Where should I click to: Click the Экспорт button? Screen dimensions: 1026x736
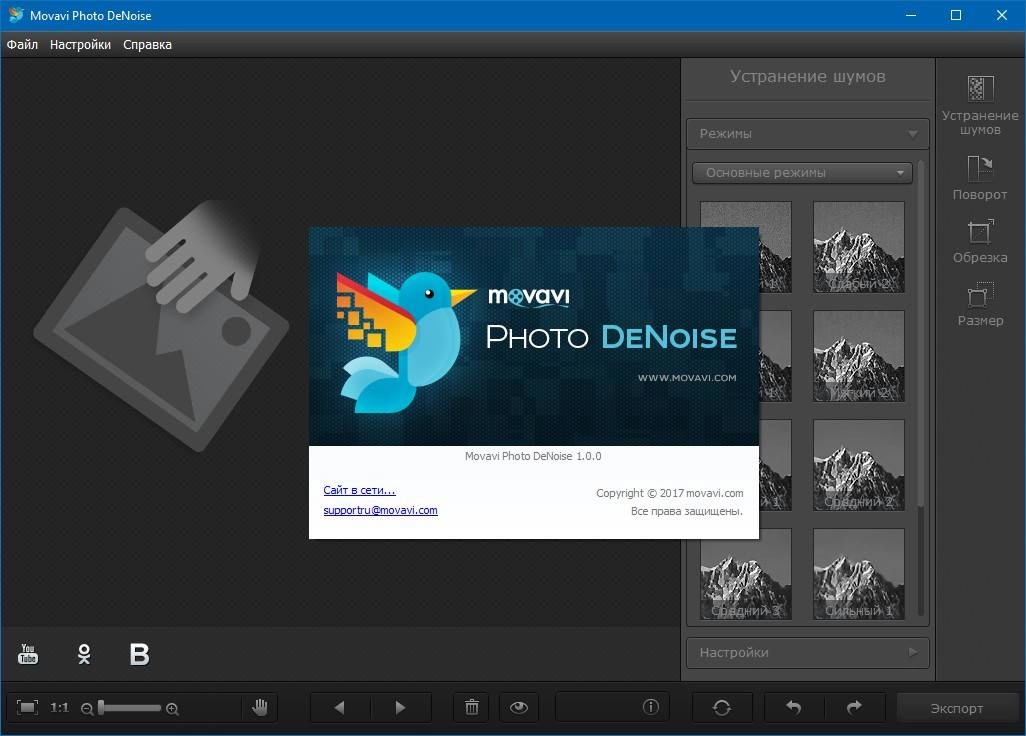pyautogui.click(x=957, y=708)
